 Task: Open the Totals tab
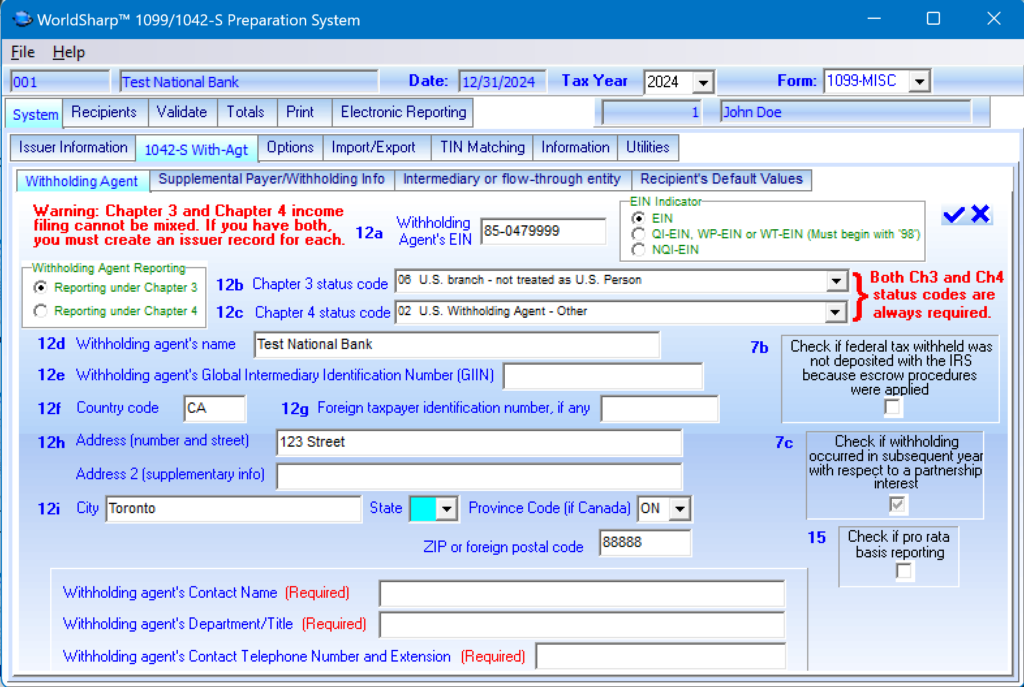point(246,112)
